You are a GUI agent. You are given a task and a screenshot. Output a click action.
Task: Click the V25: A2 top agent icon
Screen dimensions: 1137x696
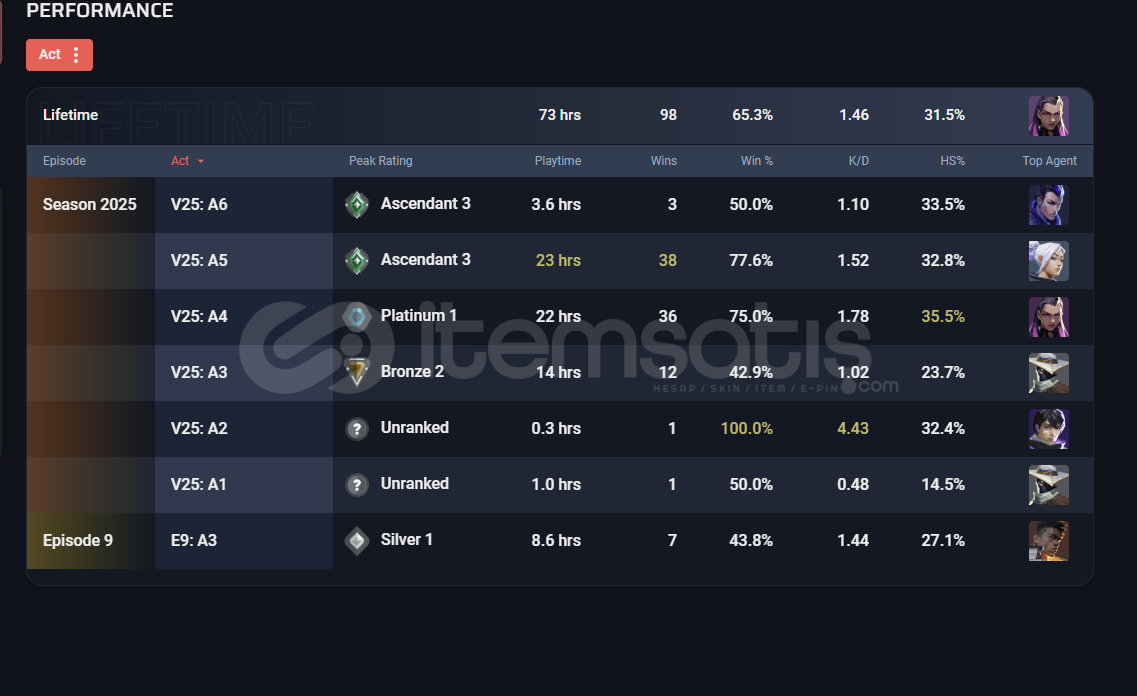(1048, 429)
